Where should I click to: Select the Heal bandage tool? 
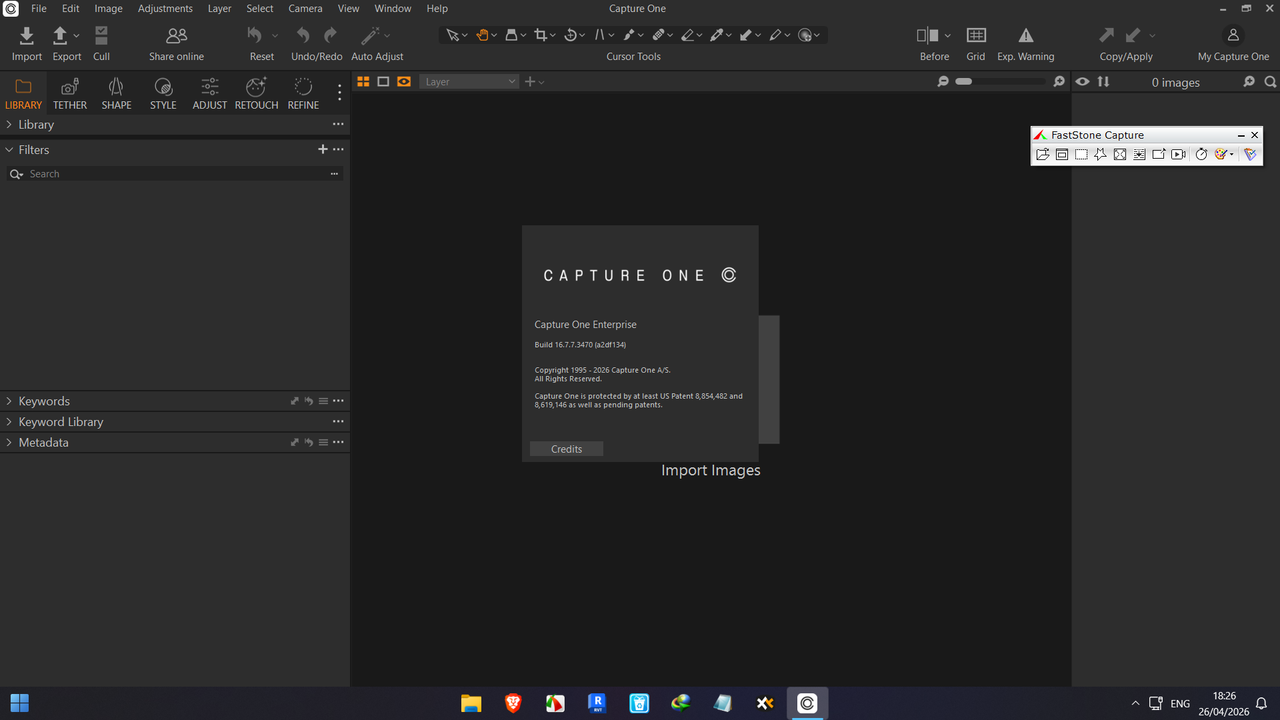659,35
